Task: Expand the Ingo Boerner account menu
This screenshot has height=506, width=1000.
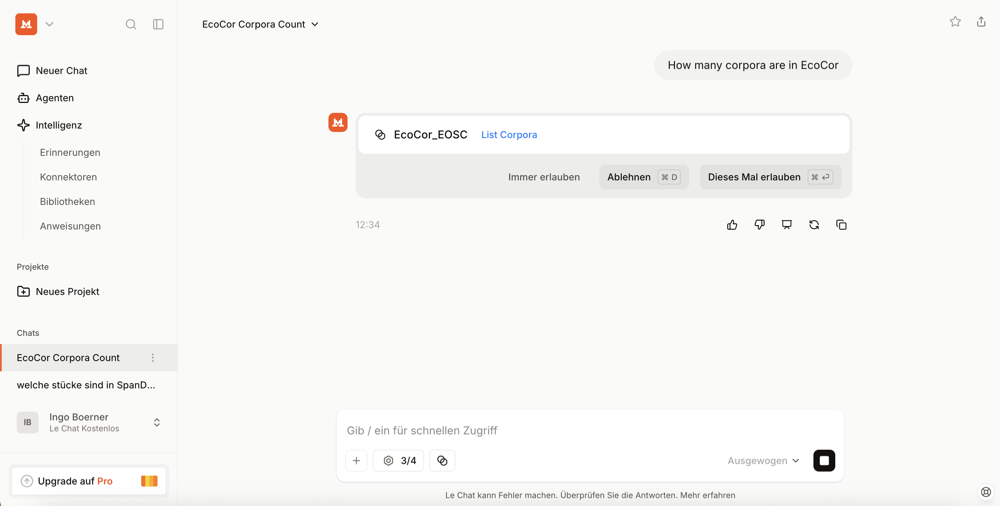Action: point(157,422)
